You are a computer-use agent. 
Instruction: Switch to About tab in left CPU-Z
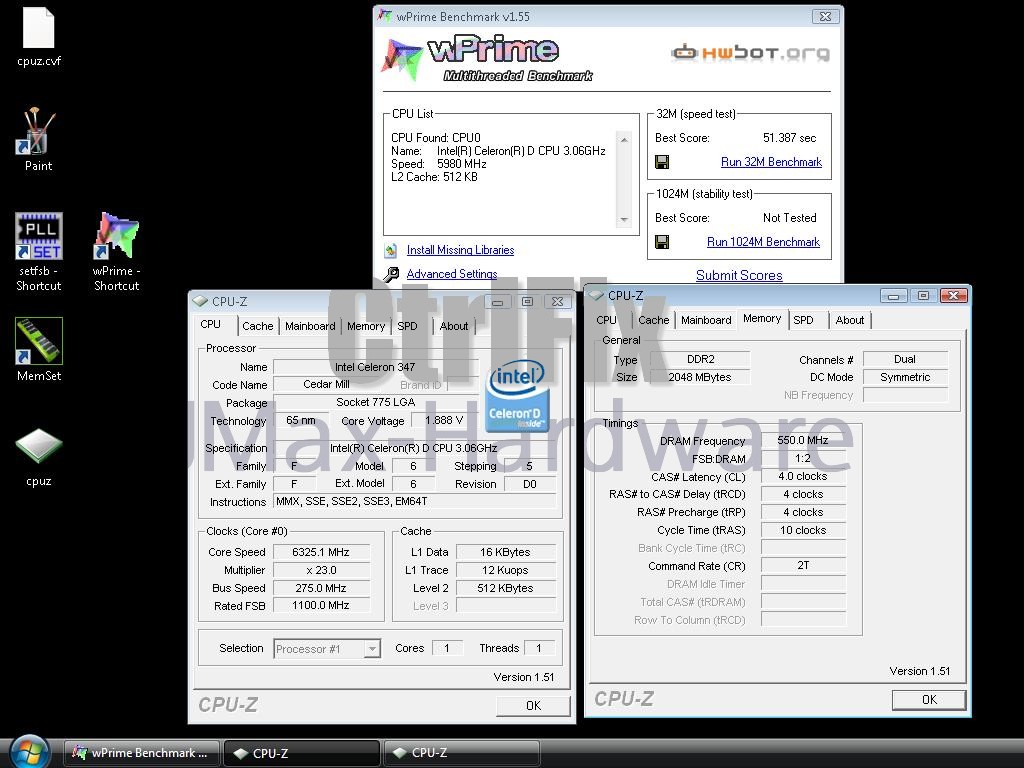click(454, 326)
